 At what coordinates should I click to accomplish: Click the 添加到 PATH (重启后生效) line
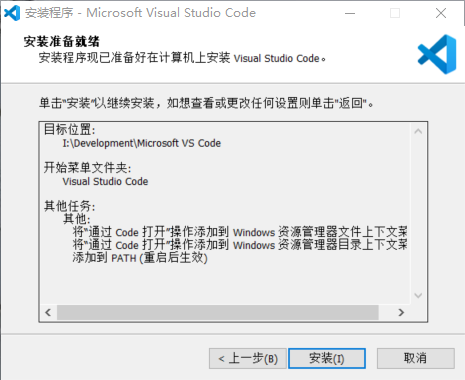coord(140,258)
